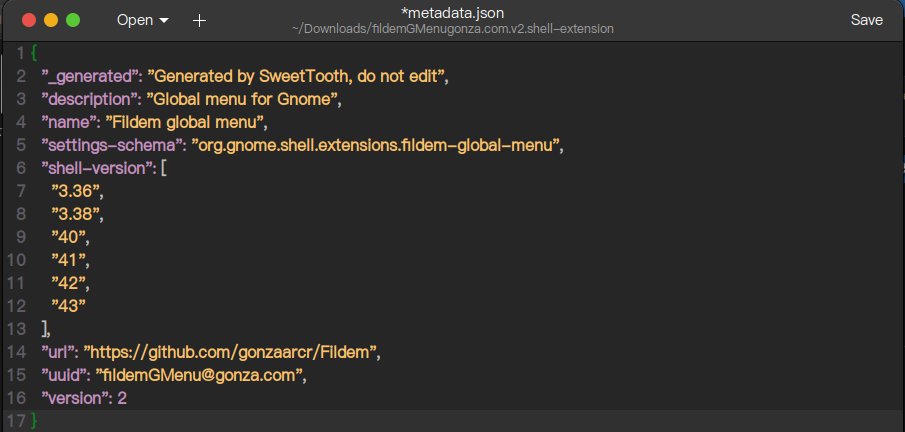Click the "Fildem global menu" name value
905x432 pixels.
coord(204,122)
